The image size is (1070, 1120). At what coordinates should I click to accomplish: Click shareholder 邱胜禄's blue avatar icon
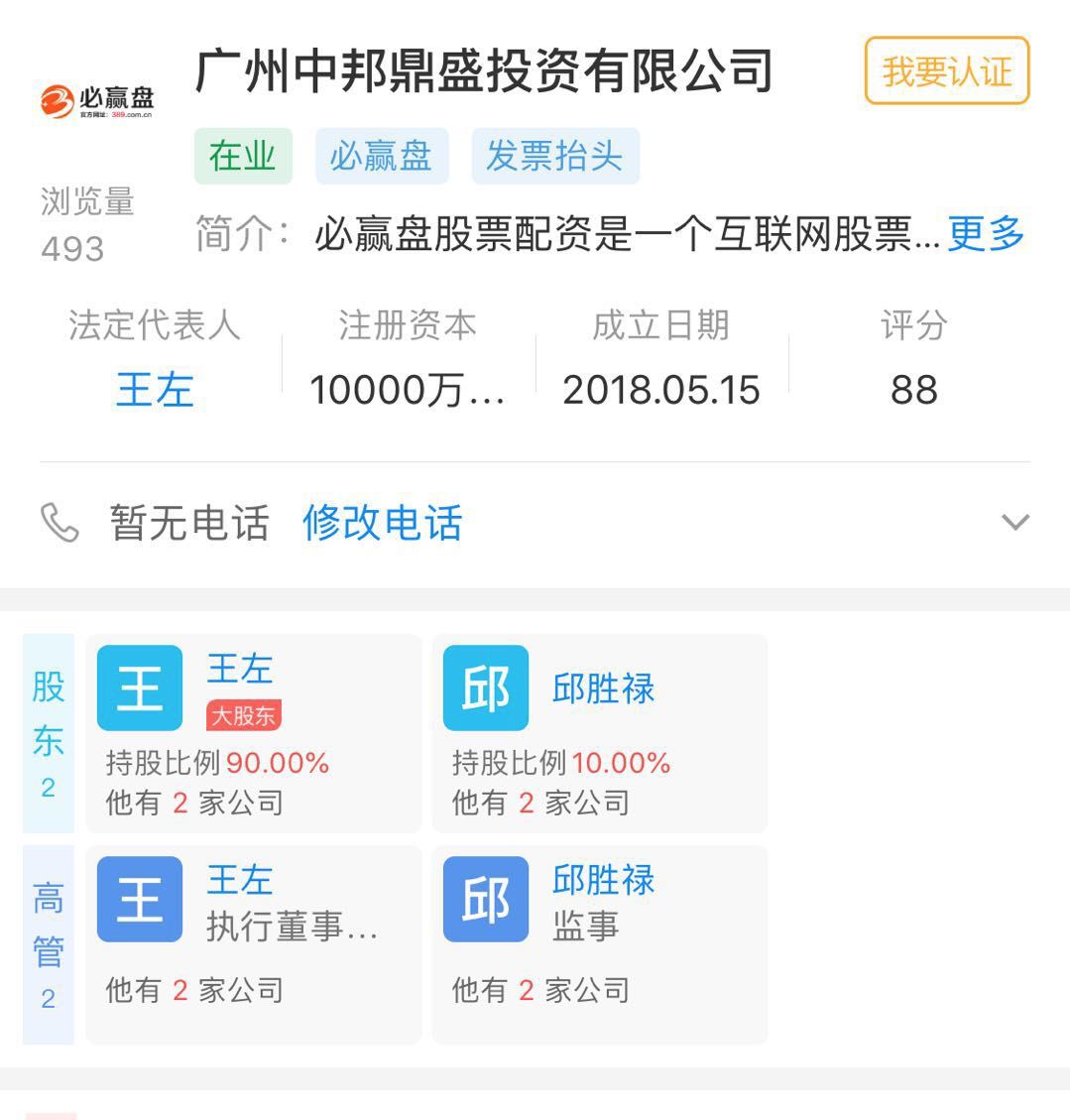click(x=485, y=686)
